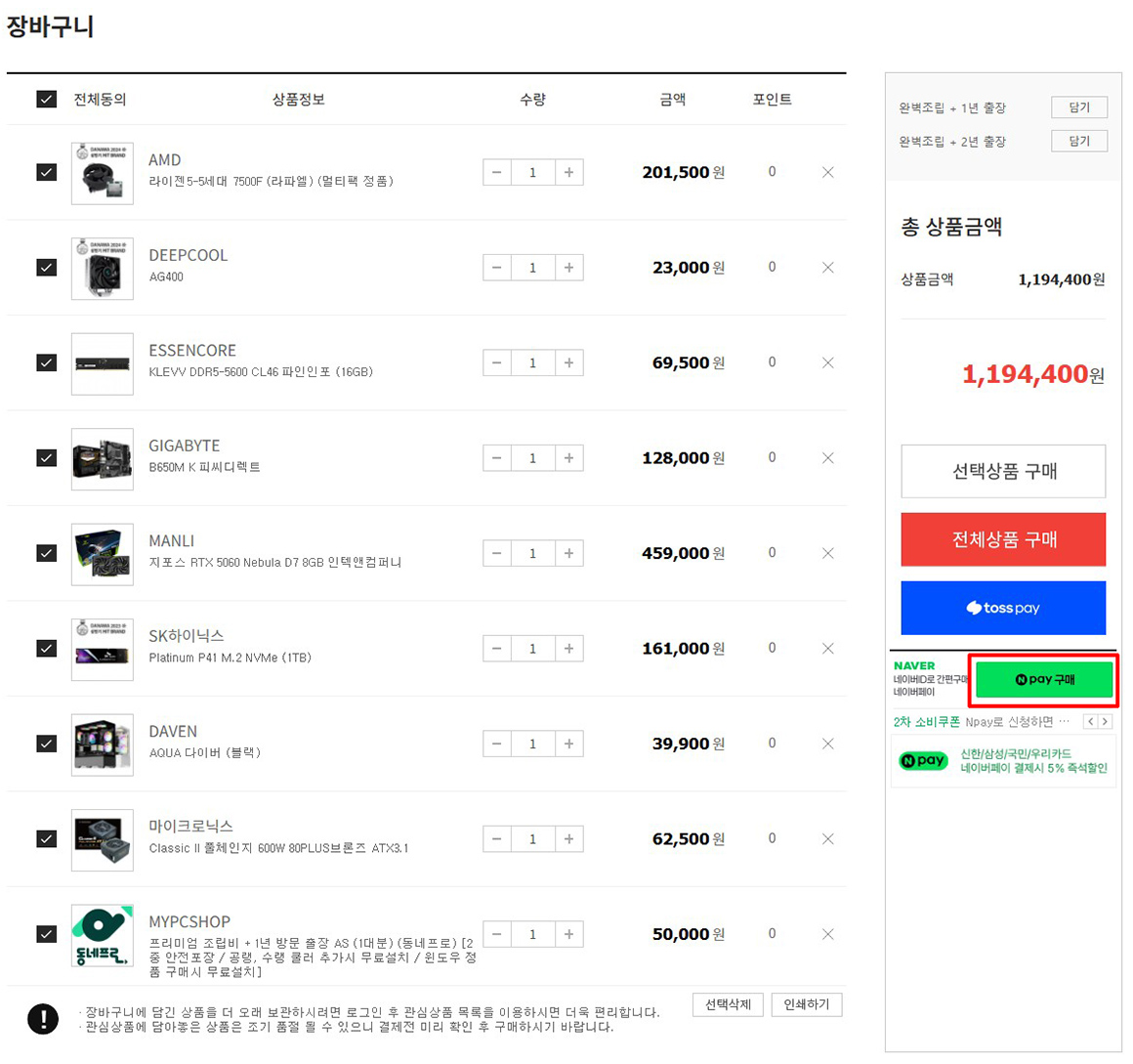1133x1064 pixels.
Task: Click 선택삭제 button below the cart
Action: point(728,1004)
